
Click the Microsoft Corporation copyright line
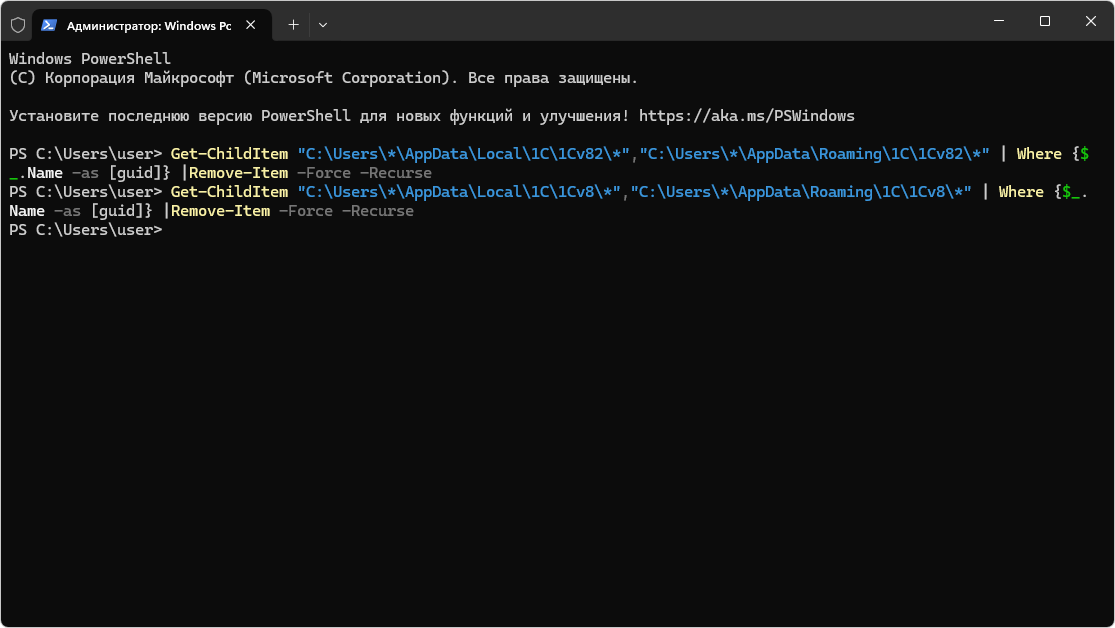pyautogui.click(x=324, y=78)
